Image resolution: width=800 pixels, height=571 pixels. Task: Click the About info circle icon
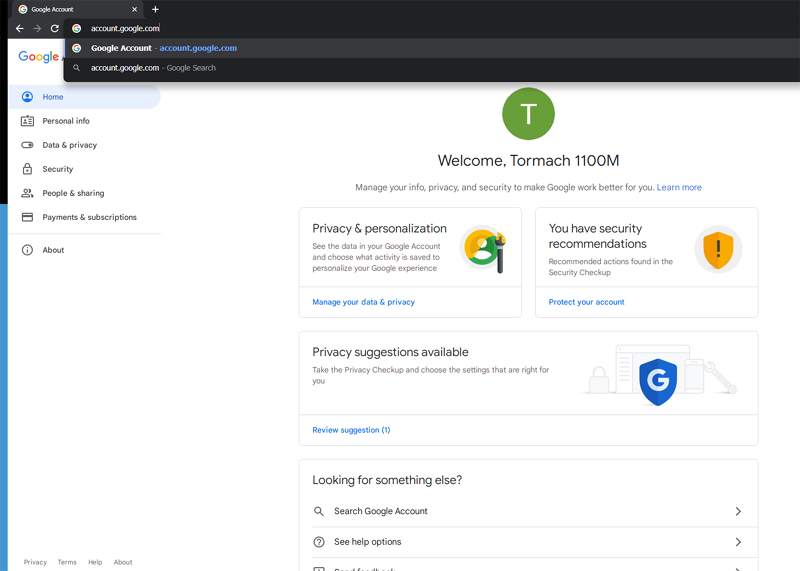click(x=27, y=250)
